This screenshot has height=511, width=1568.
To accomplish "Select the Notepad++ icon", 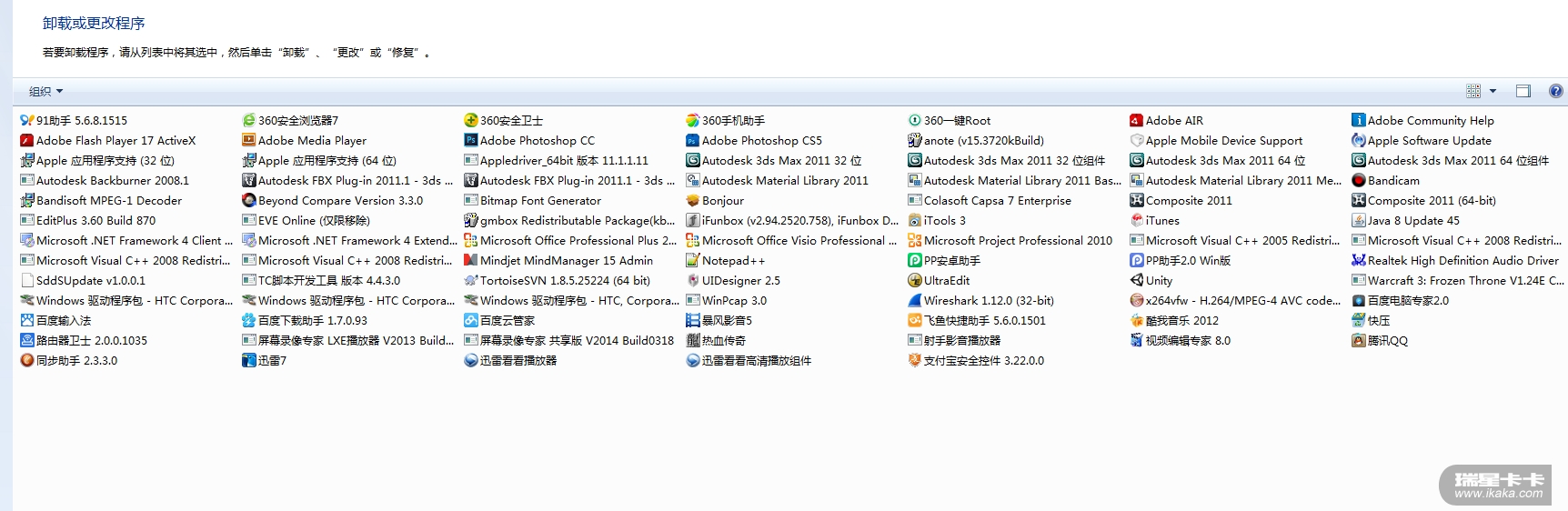I will click(693, 260).
